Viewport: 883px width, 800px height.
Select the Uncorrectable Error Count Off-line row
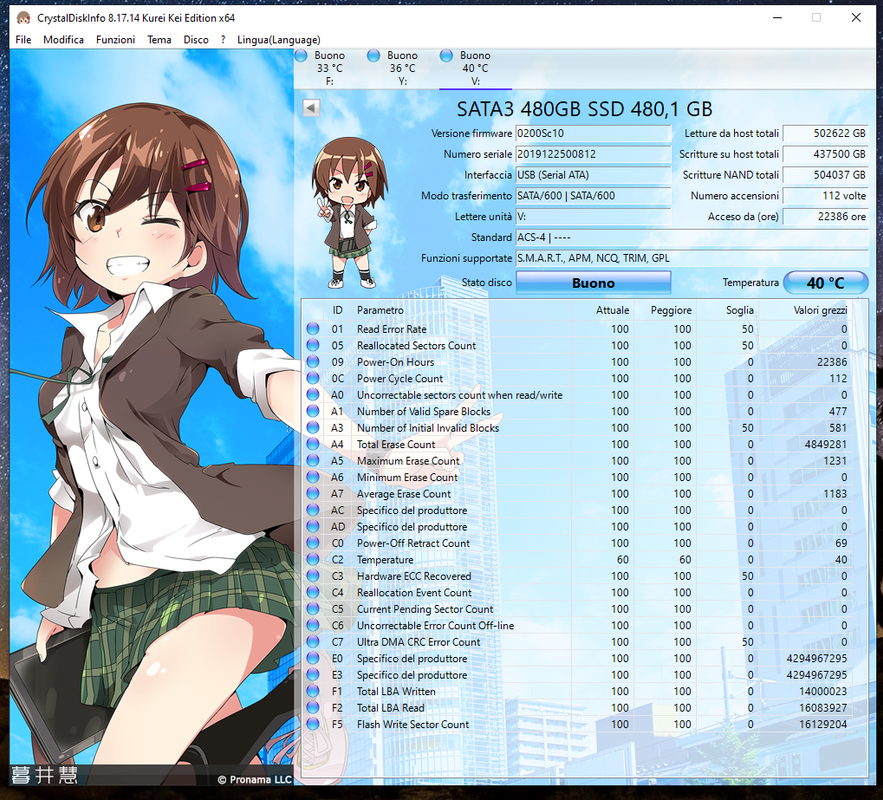click(577, 625)
